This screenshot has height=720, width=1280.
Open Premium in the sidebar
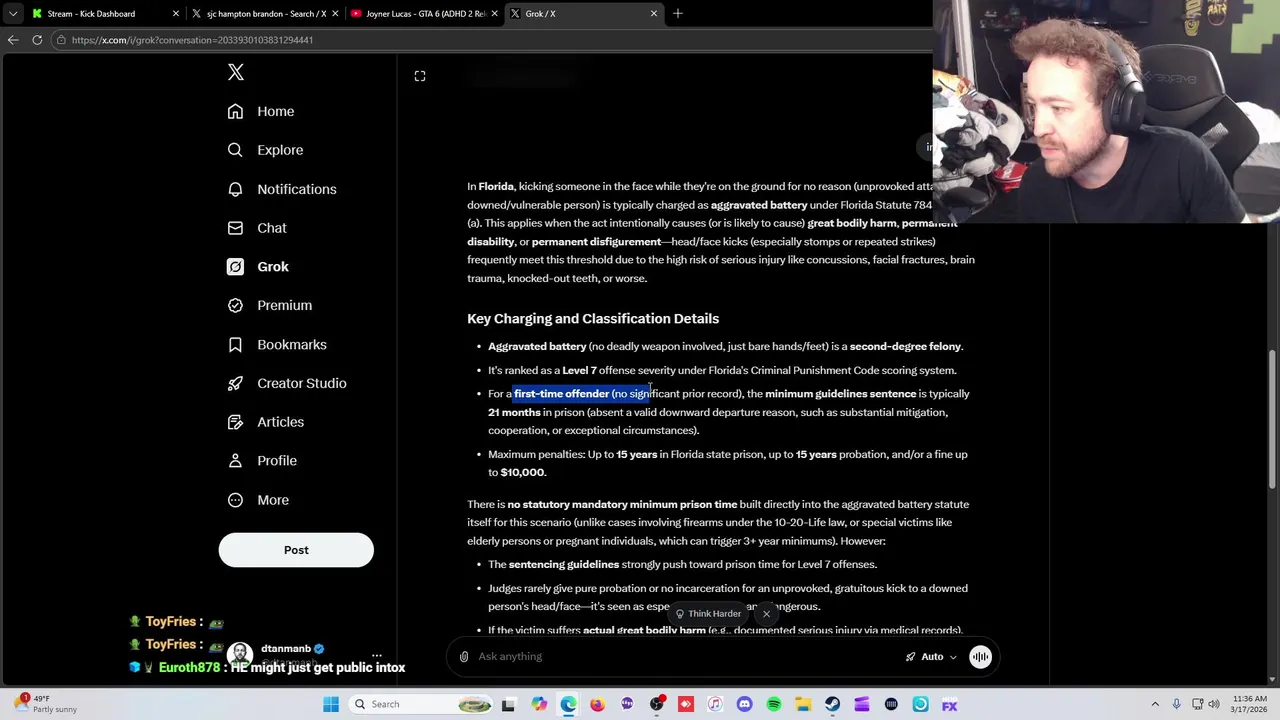click(270, 305)
